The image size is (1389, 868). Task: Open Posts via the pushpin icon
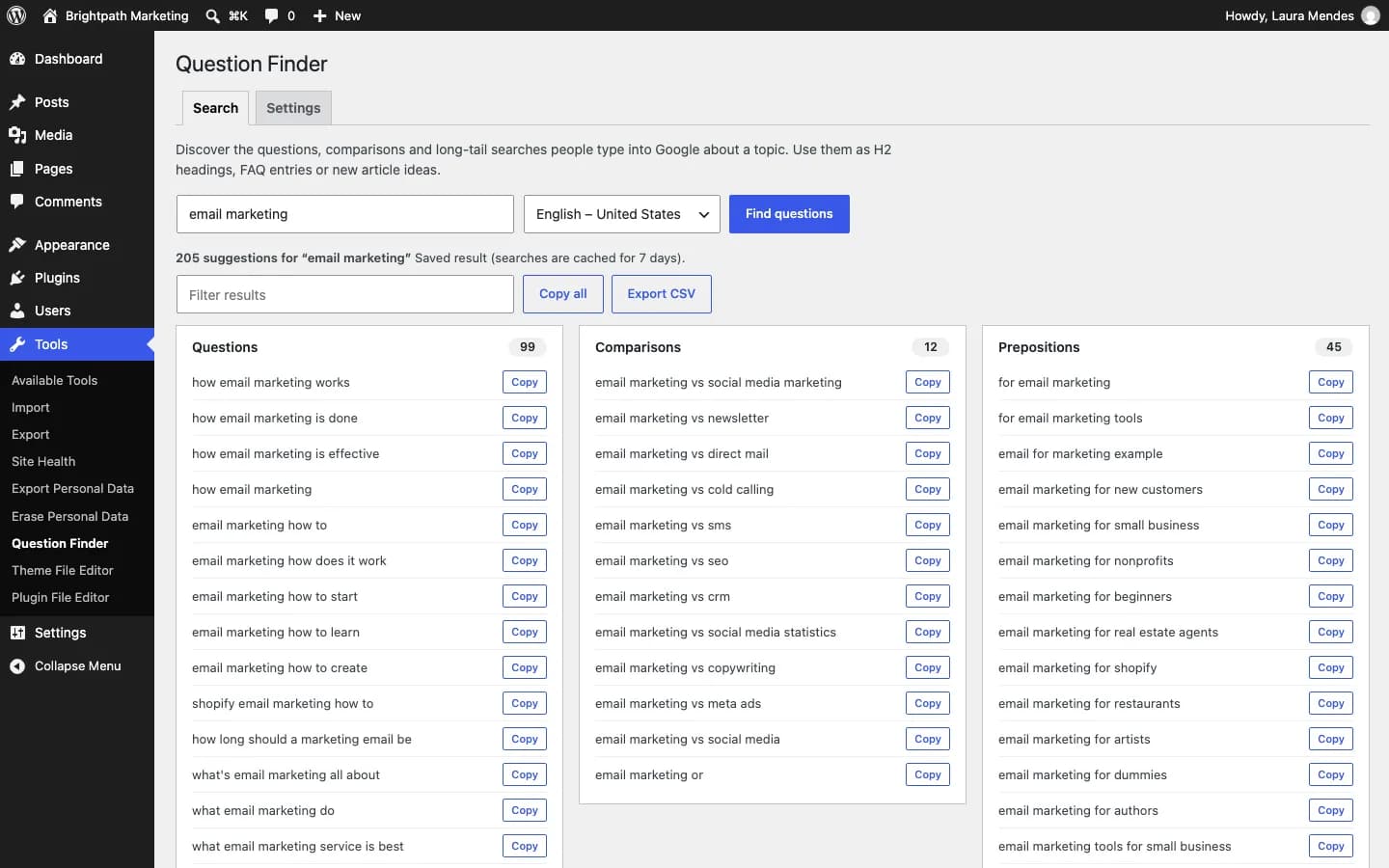(17, 102)
